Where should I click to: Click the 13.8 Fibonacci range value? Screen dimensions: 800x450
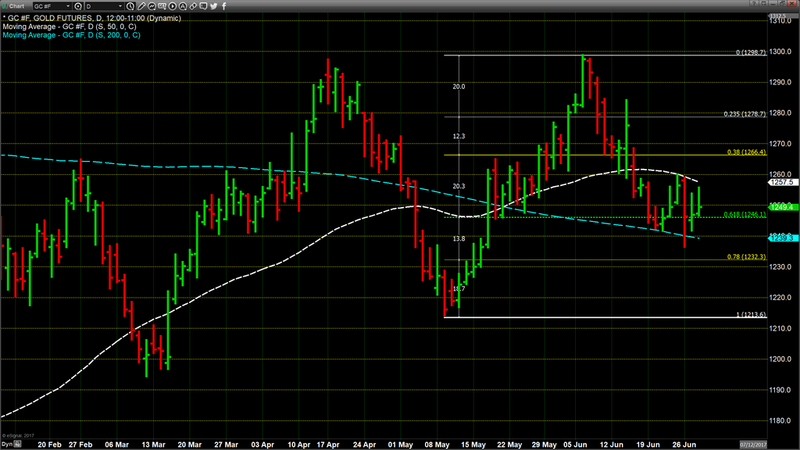459,239
